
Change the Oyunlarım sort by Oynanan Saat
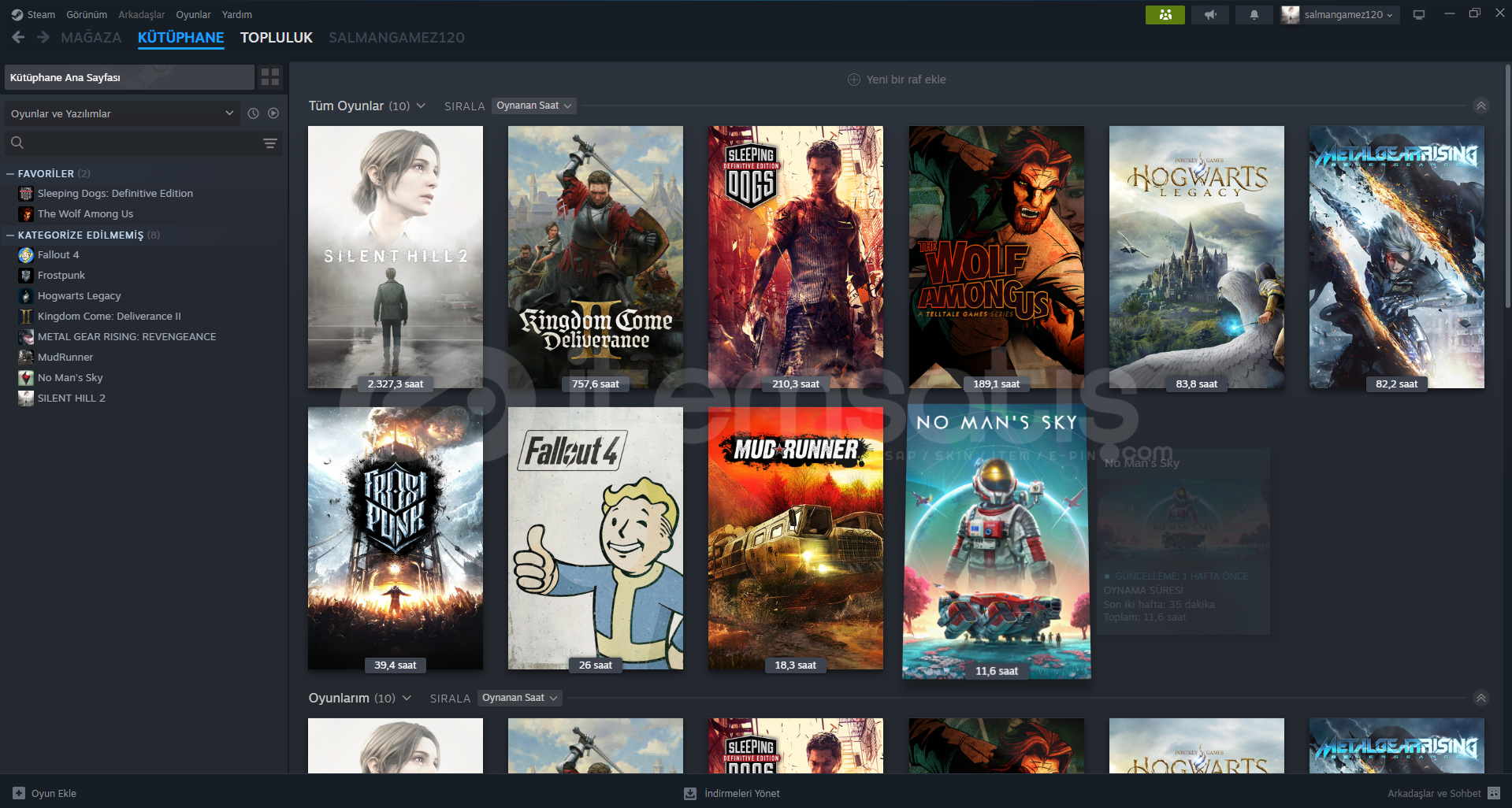point(520,698)
